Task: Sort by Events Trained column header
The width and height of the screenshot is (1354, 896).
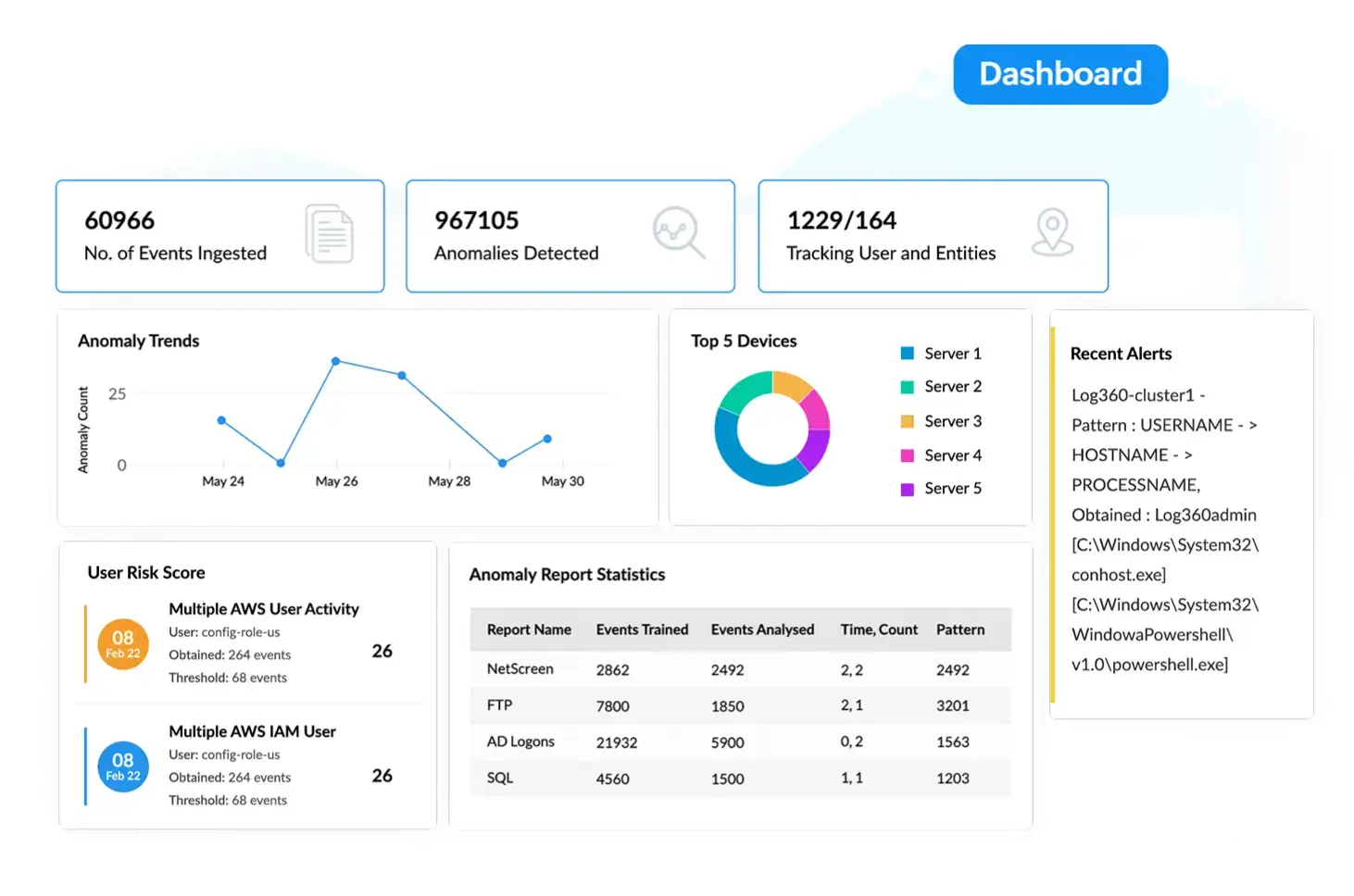Action: click(642, 629)
